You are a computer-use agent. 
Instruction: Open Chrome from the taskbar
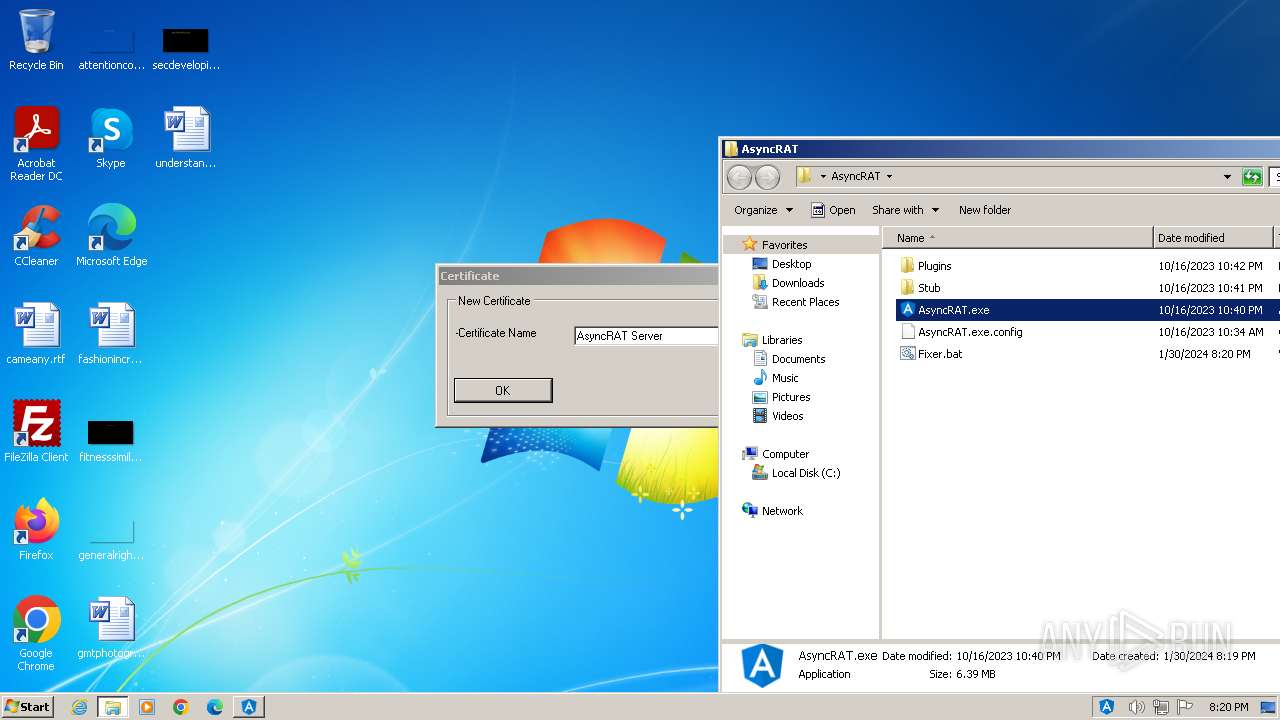tap(181, 707)
